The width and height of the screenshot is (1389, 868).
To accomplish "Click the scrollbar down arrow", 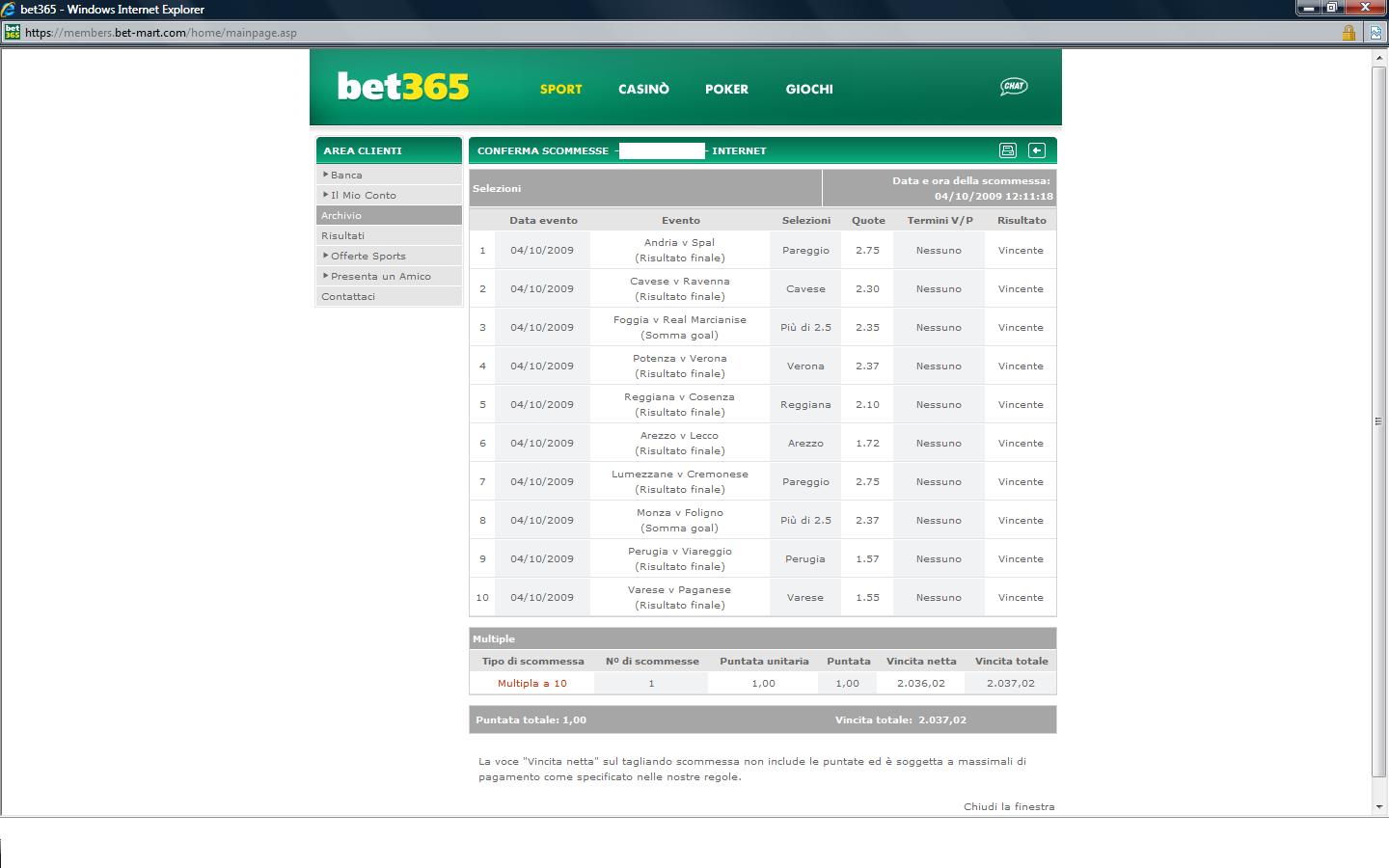I will click(1378, 807).
